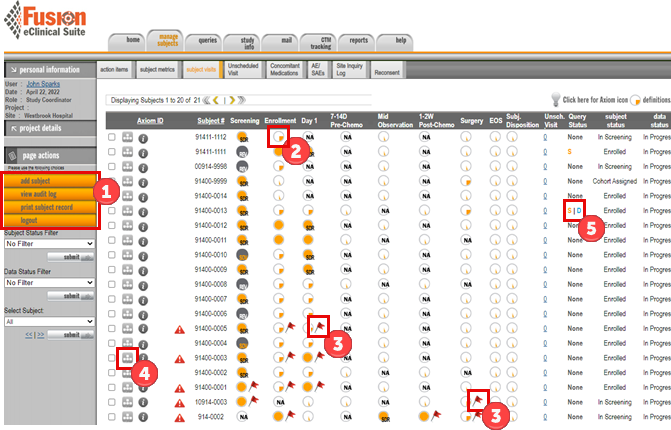This screenshot has height=430, width=671.
Task: Open Surgery NA icon for subject 91400-0011
Action: [x=466, y=240]
